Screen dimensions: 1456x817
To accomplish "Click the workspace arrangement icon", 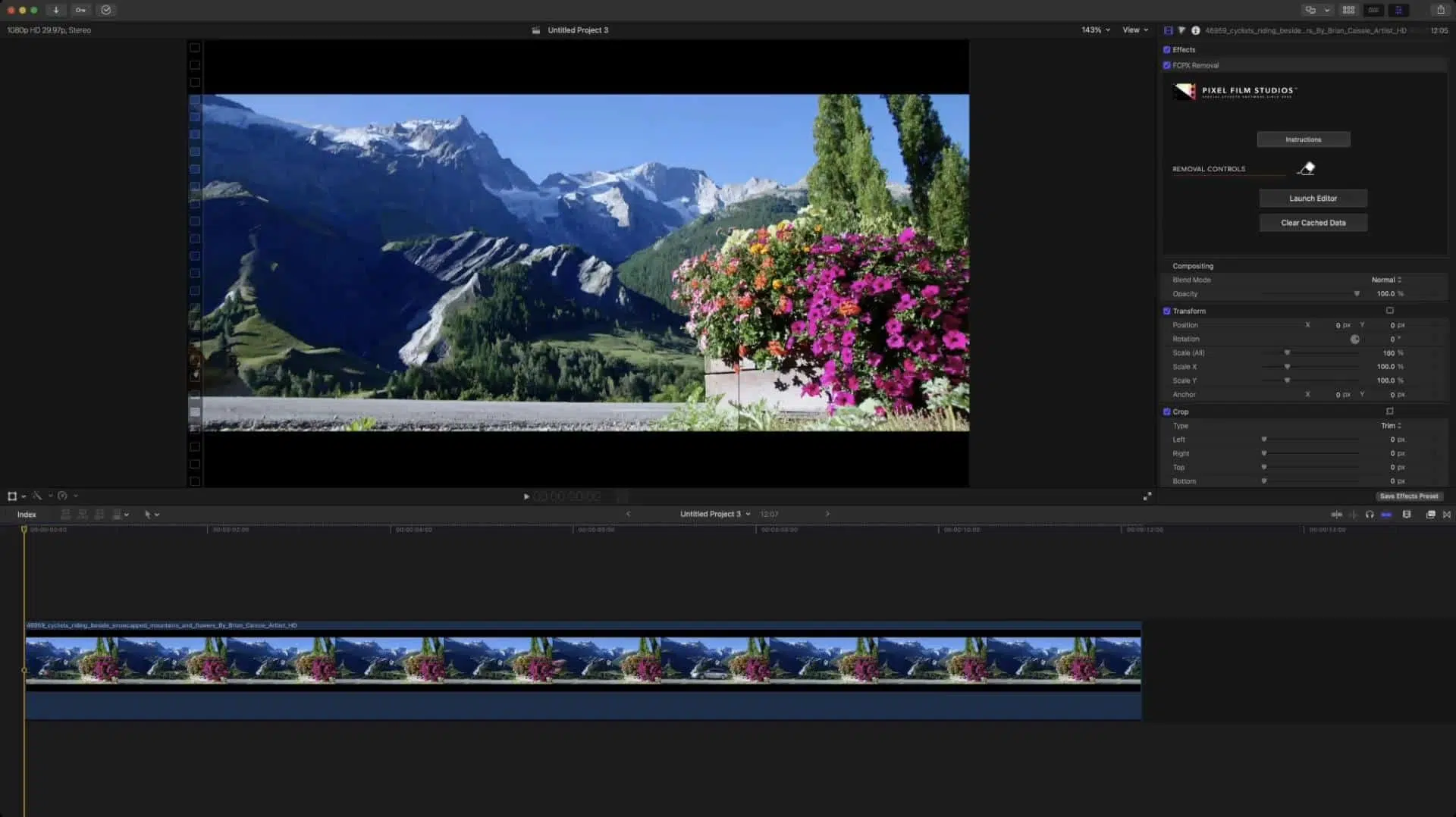I will pyautogui.click(x=1310, y=10).
